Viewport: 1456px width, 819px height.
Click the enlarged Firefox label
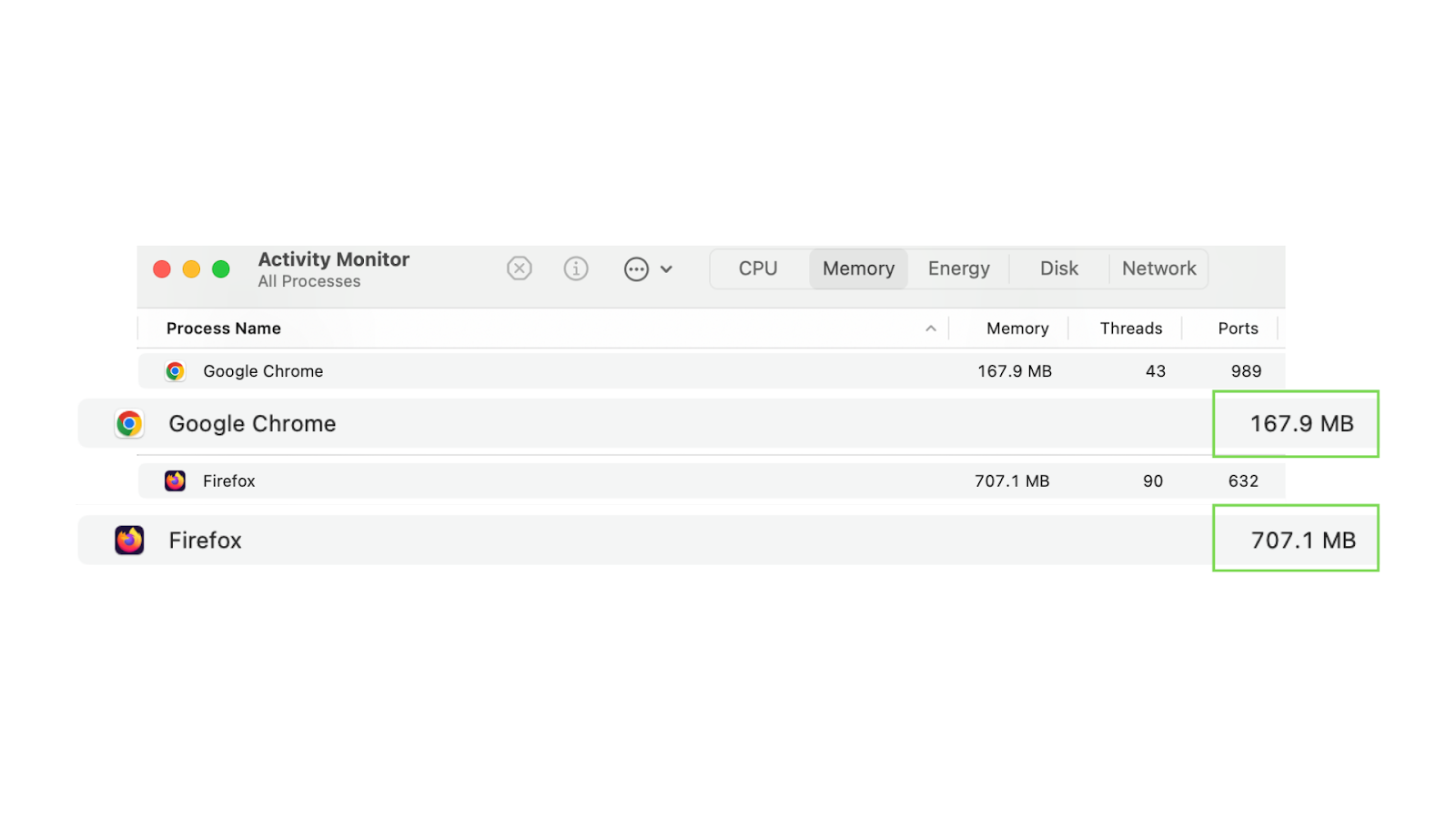click(205, 541)
